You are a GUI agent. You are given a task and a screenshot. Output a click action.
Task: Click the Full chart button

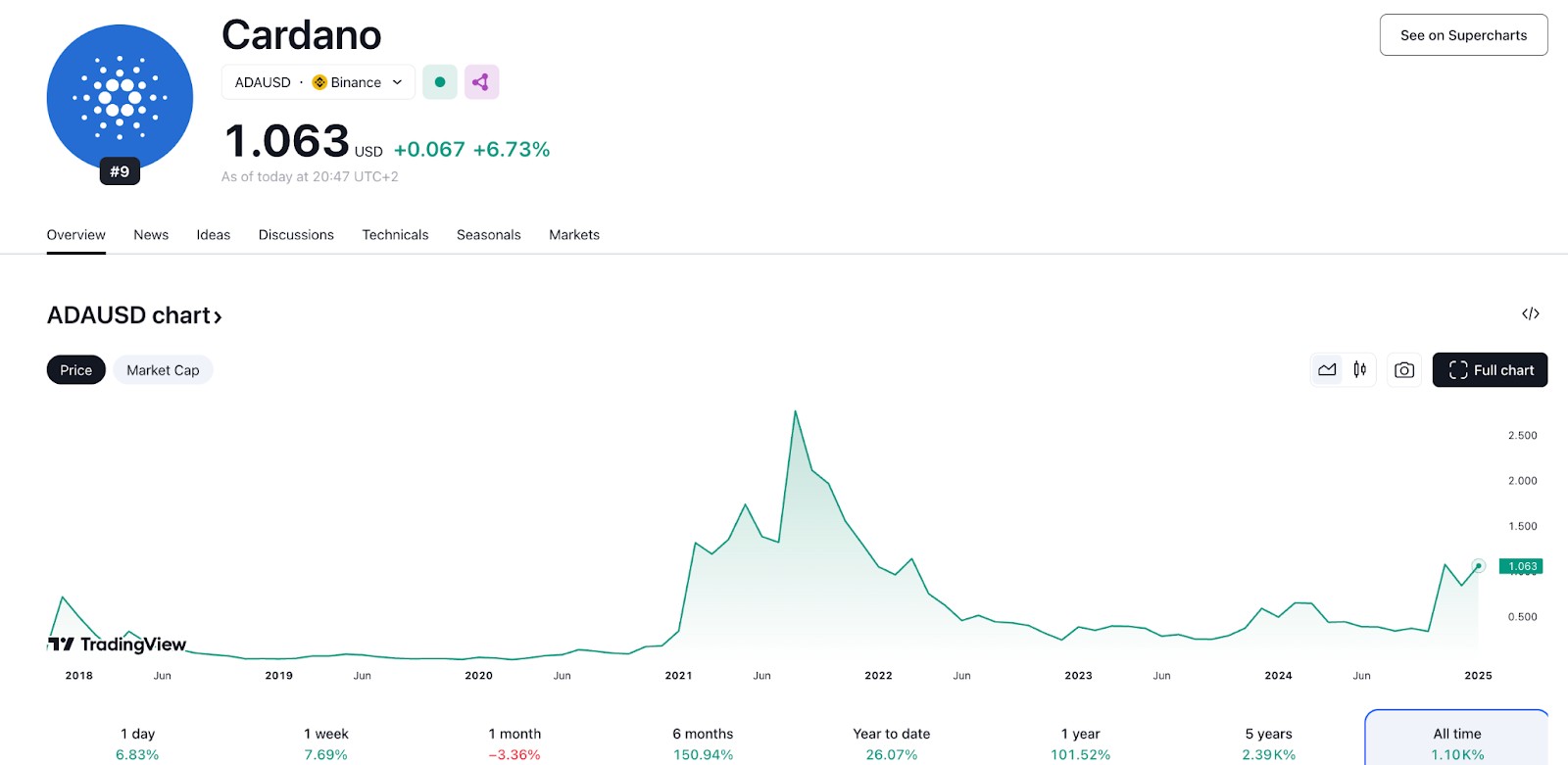pyautogui.click(x=1491, y=370)
